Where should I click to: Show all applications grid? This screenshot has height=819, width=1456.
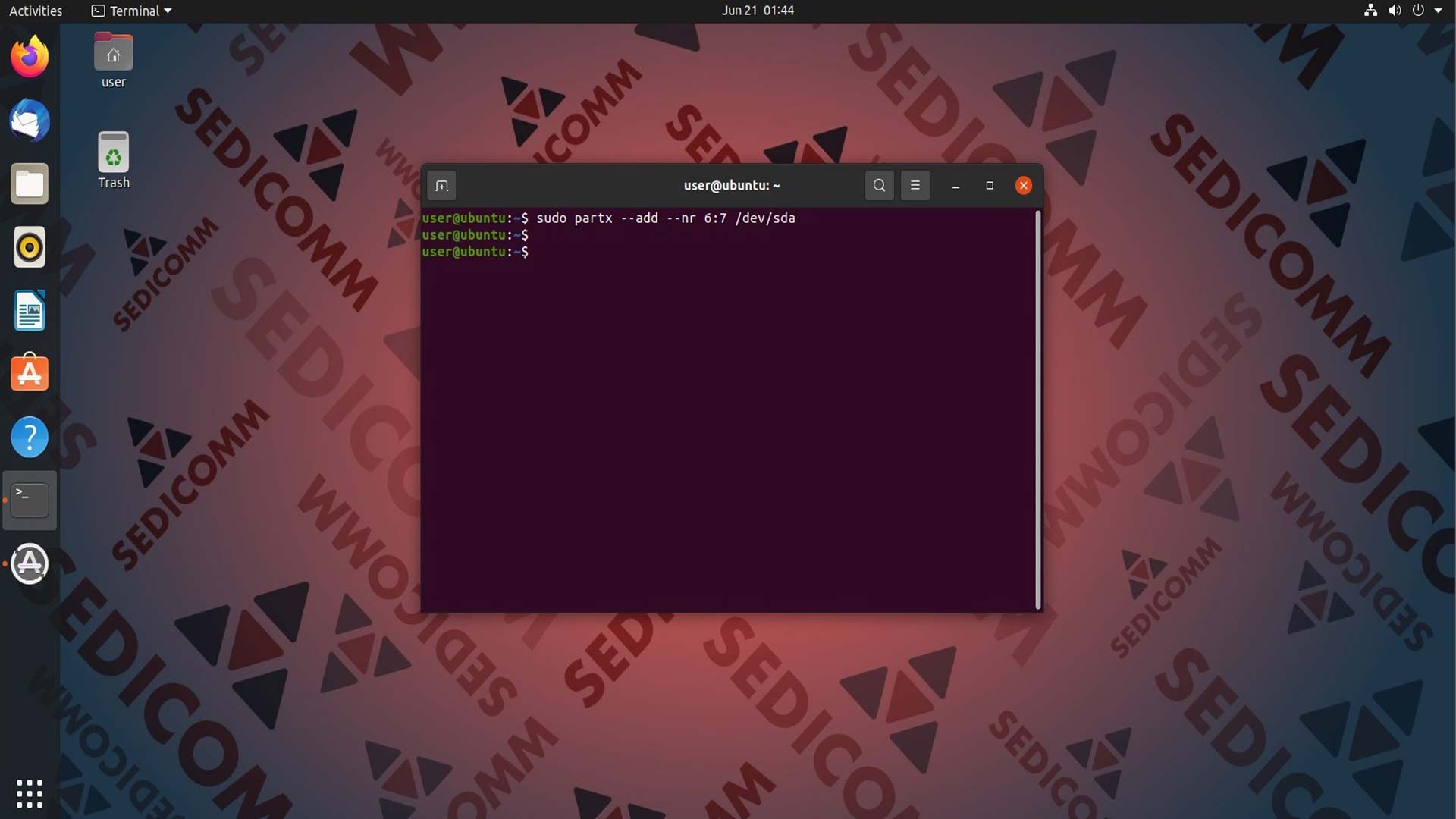(x=30, y=793)
